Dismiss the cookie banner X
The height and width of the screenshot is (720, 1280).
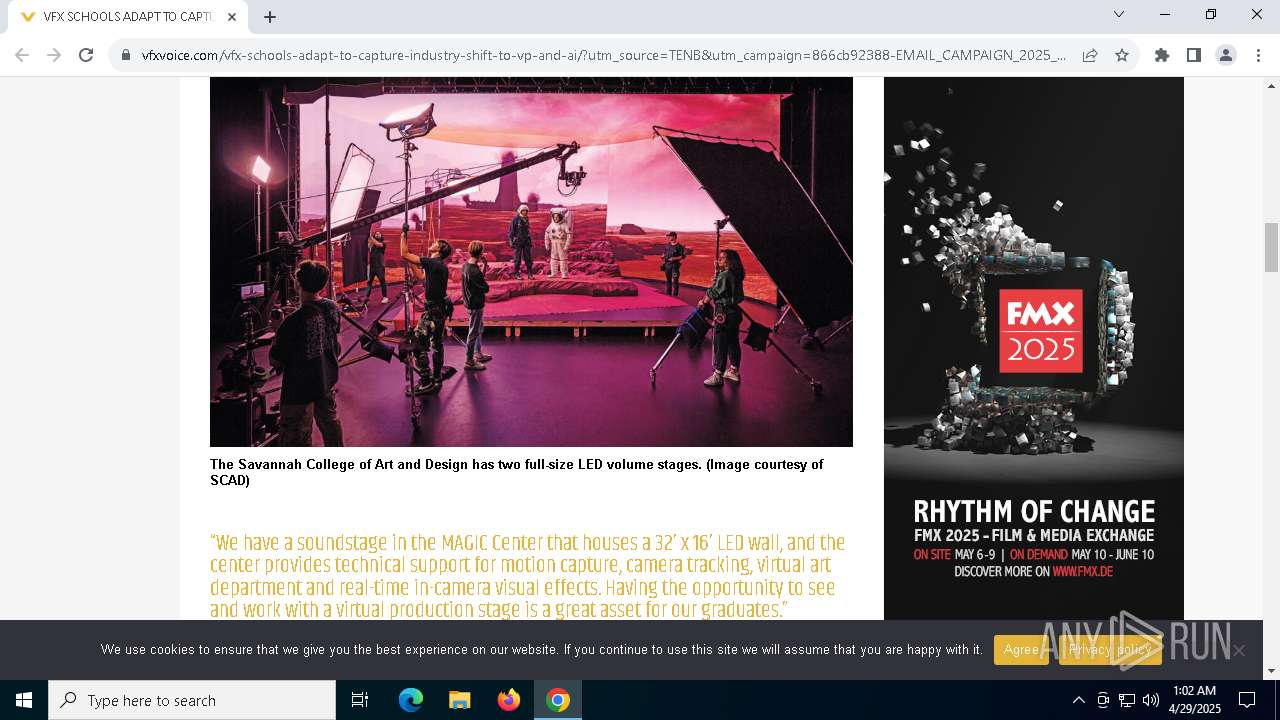[x=1239, y=651]
